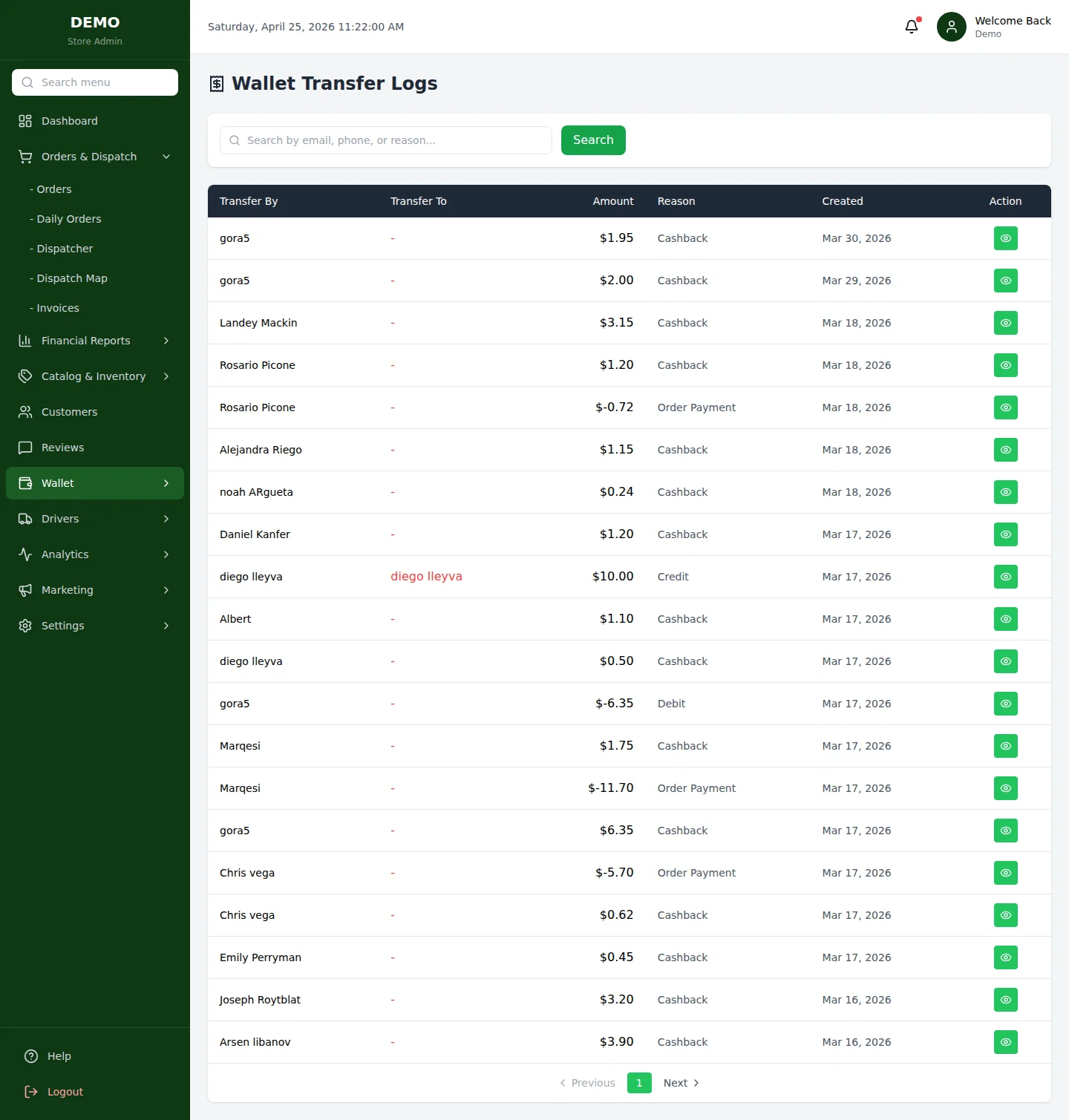Open the Dashboard from the sidebar
The width and height of the screenshot is (1069, 1120).
pyautogui.click(x=69, y=120)
